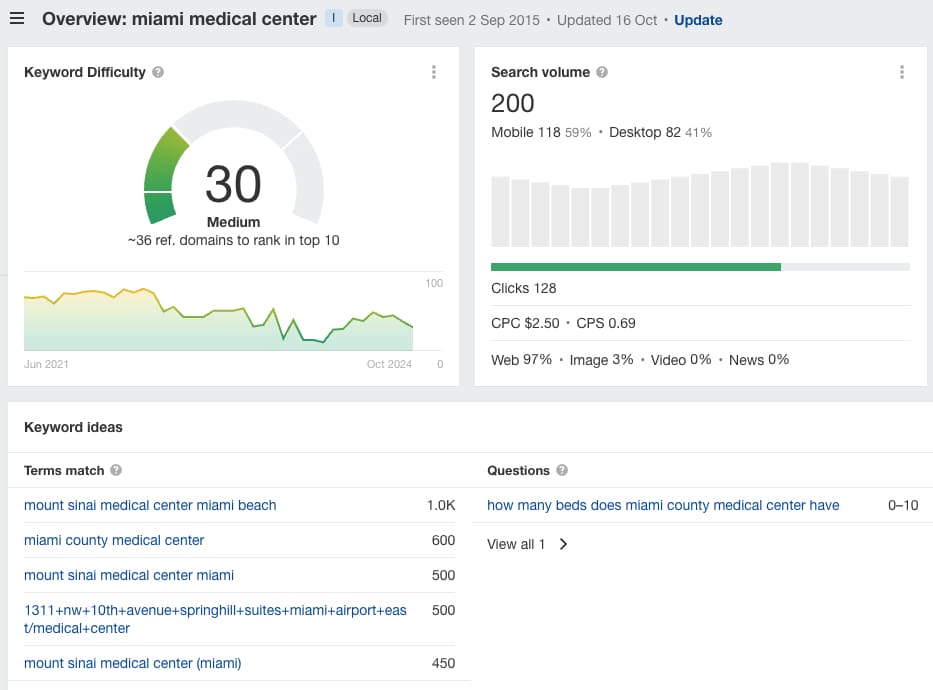Screen dimensions: 933x690
Task: Open Search volume card options menu
Action: tap(901, 72)
